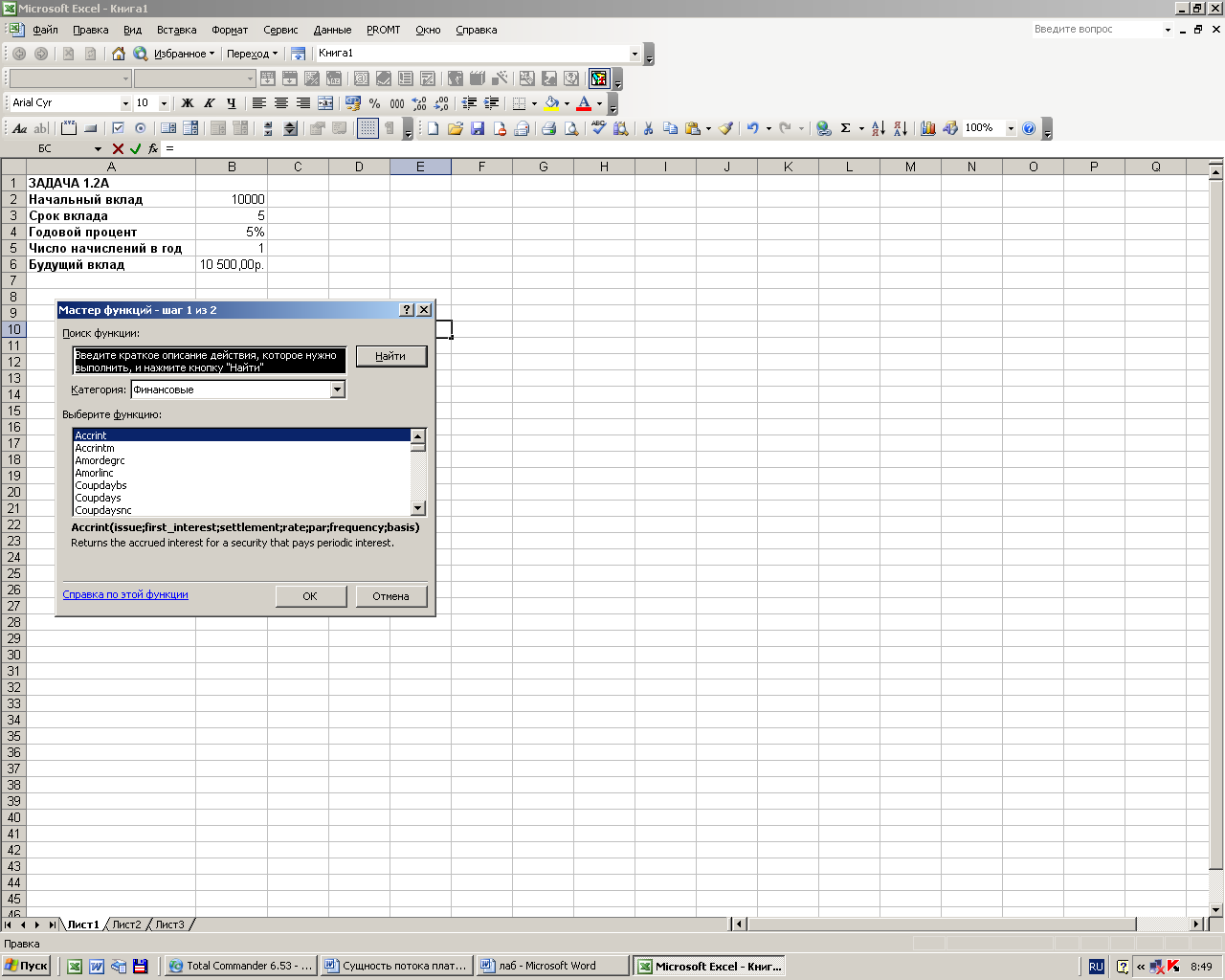Open the Name Box dropdown arrow

[98, 149]
